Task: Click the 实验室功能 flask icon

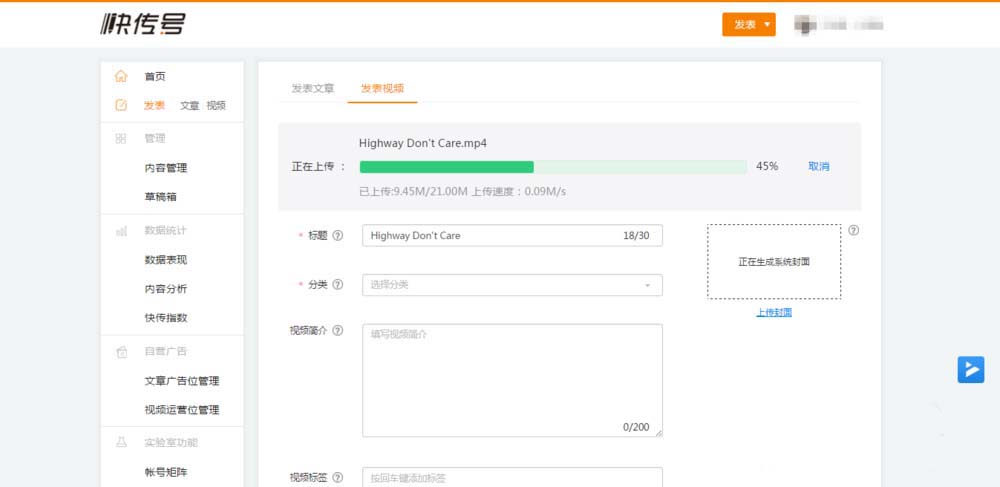Action: [x=121, y=442]
